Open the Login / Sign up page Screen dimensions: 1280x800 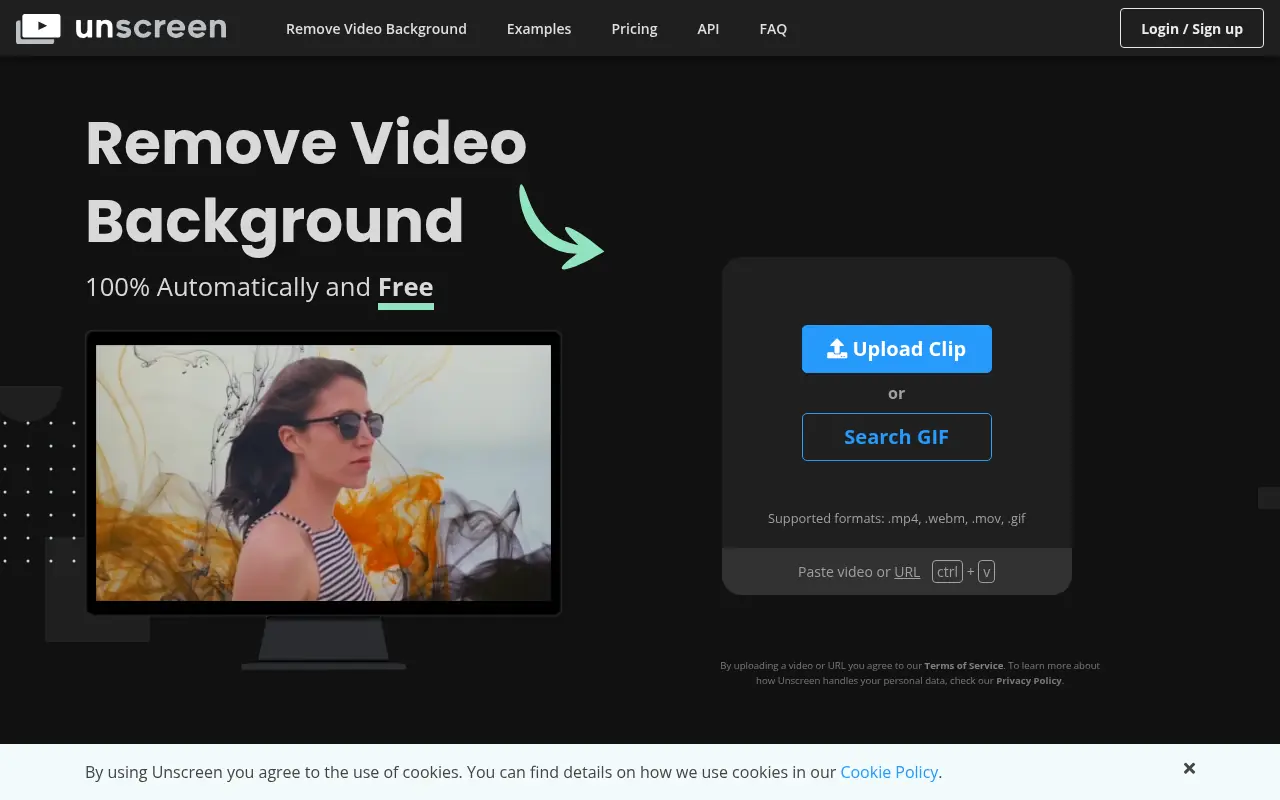pyautogui.click(x=1191, y=28)
